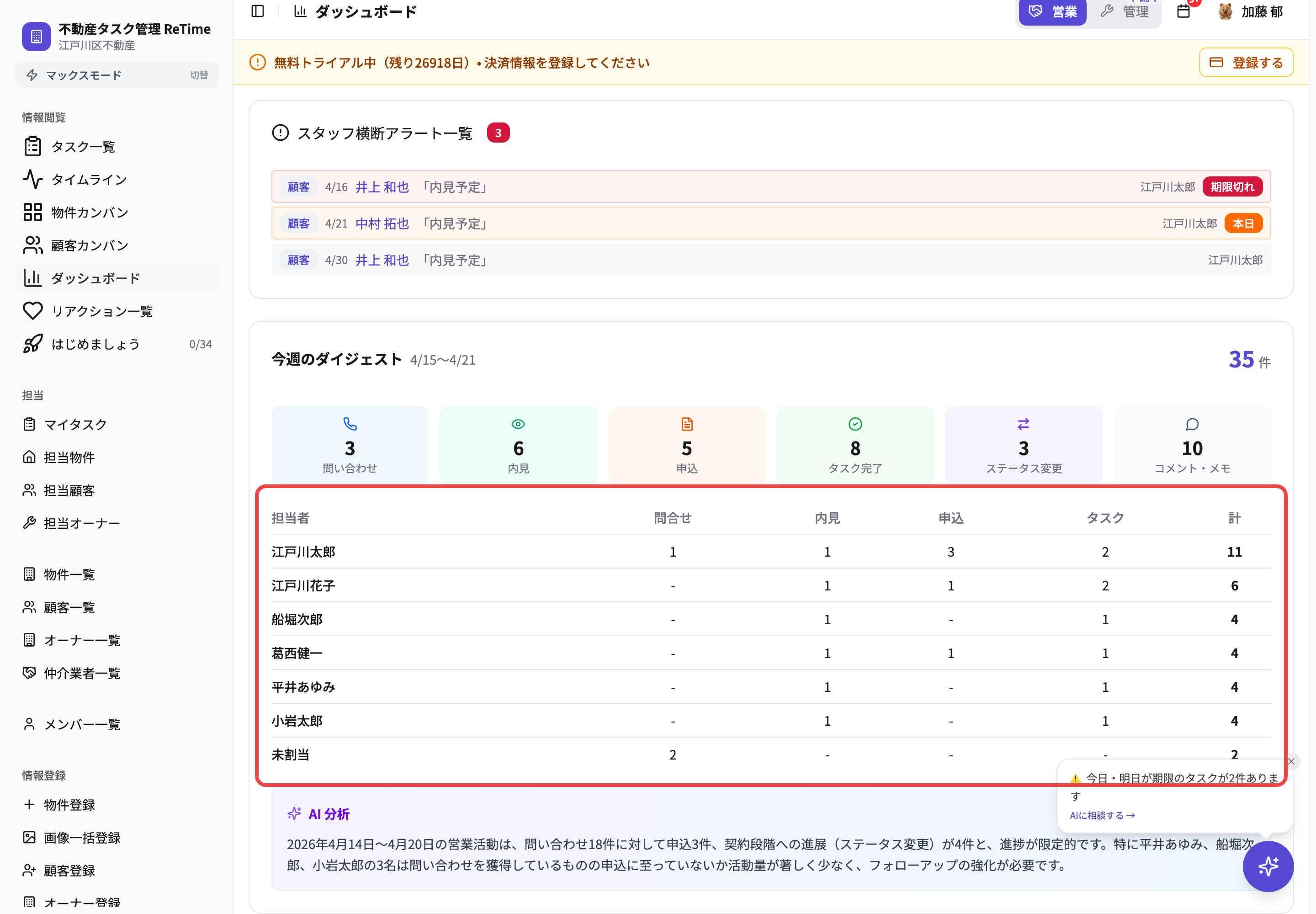Switch to 営業 mode tab
The image size is (1316, 914).
click(1052, 11)
